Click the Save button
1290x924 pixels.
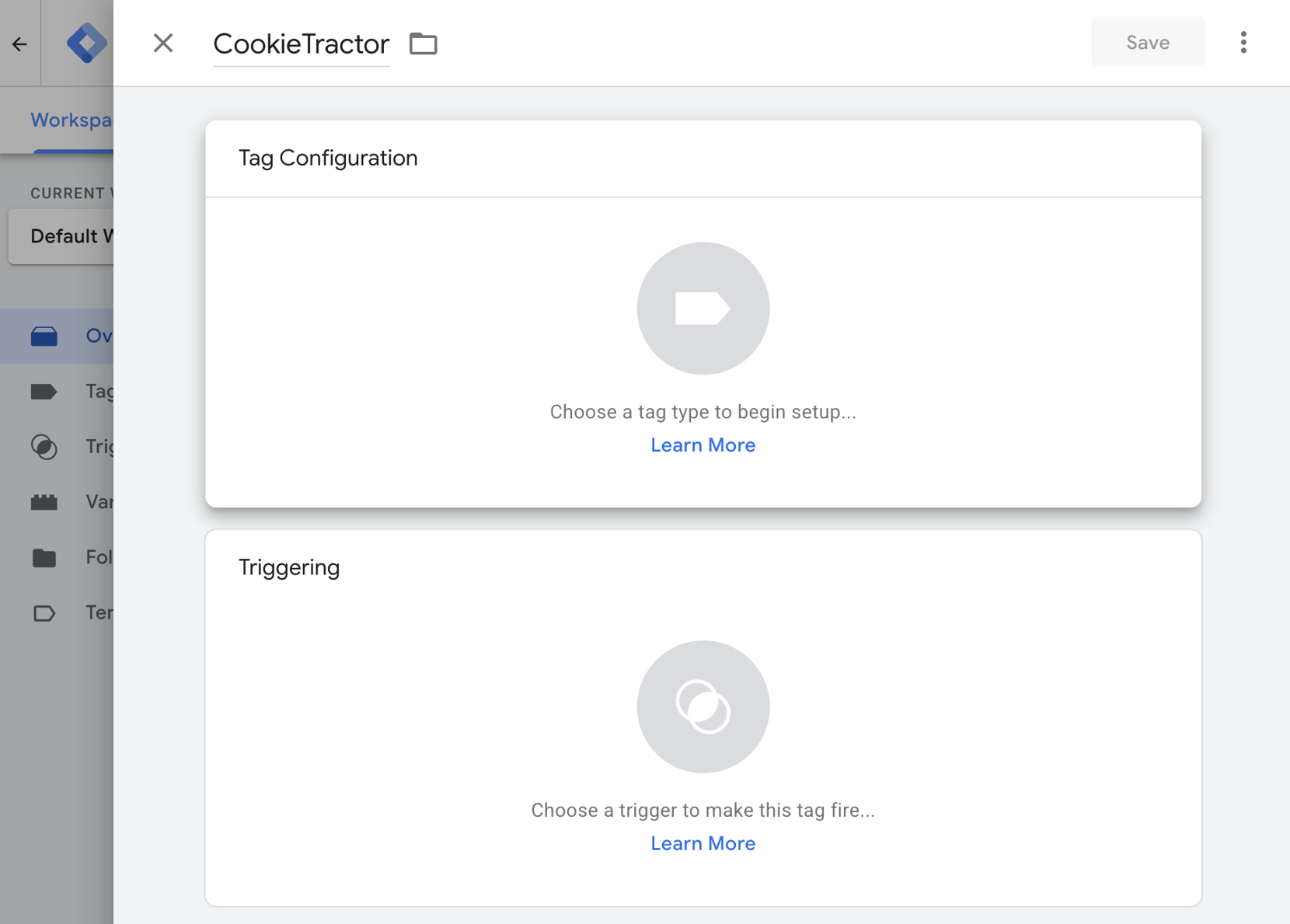1147,42
